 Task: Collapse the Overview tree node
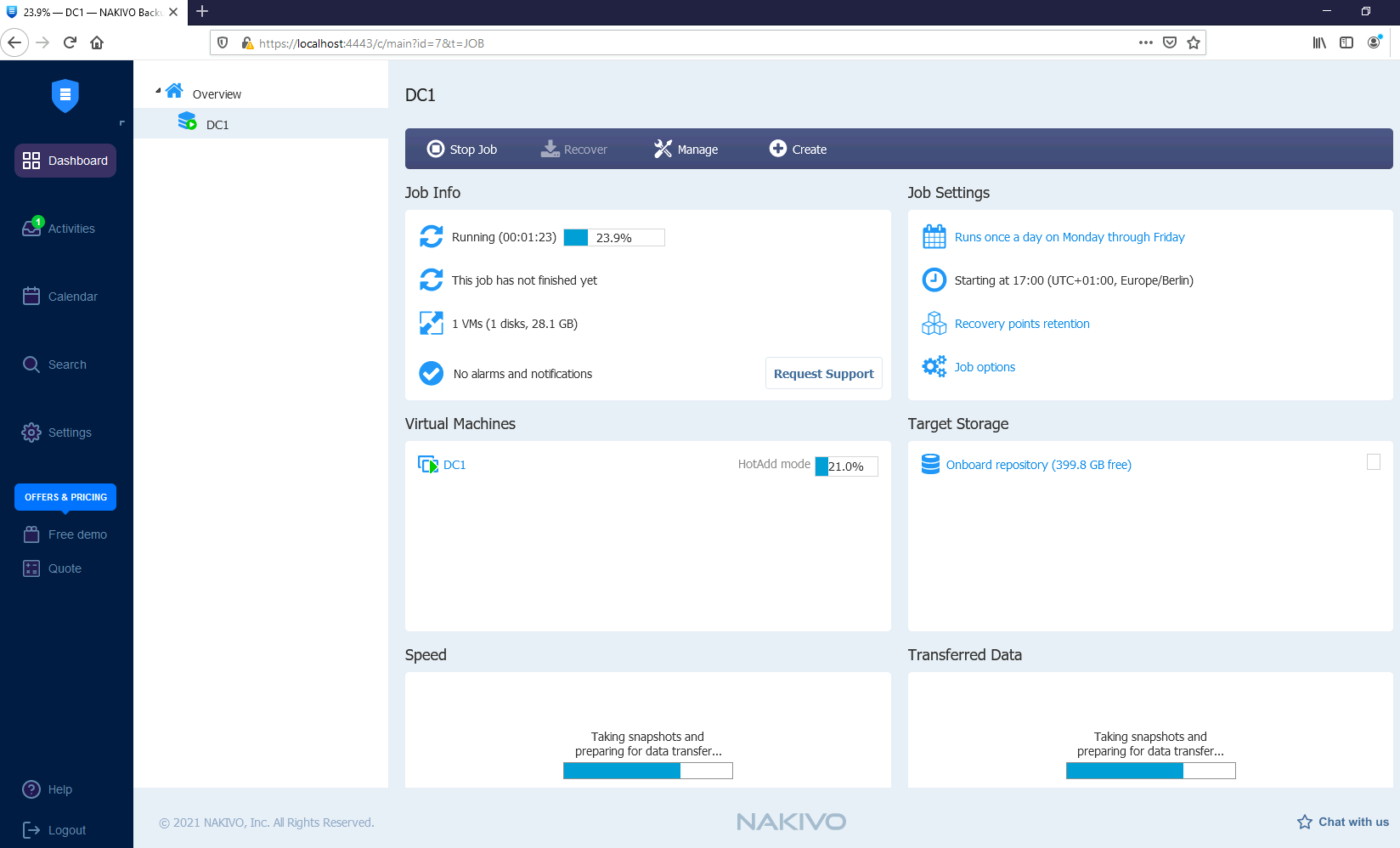(x=158, y=90)
